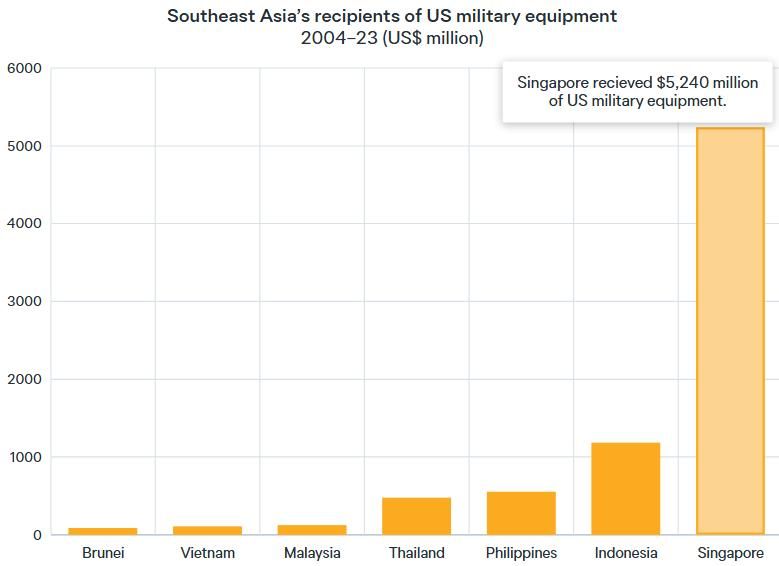Click the 6000 y-axis tick label

pyautogui.click(x=23, y=68)
